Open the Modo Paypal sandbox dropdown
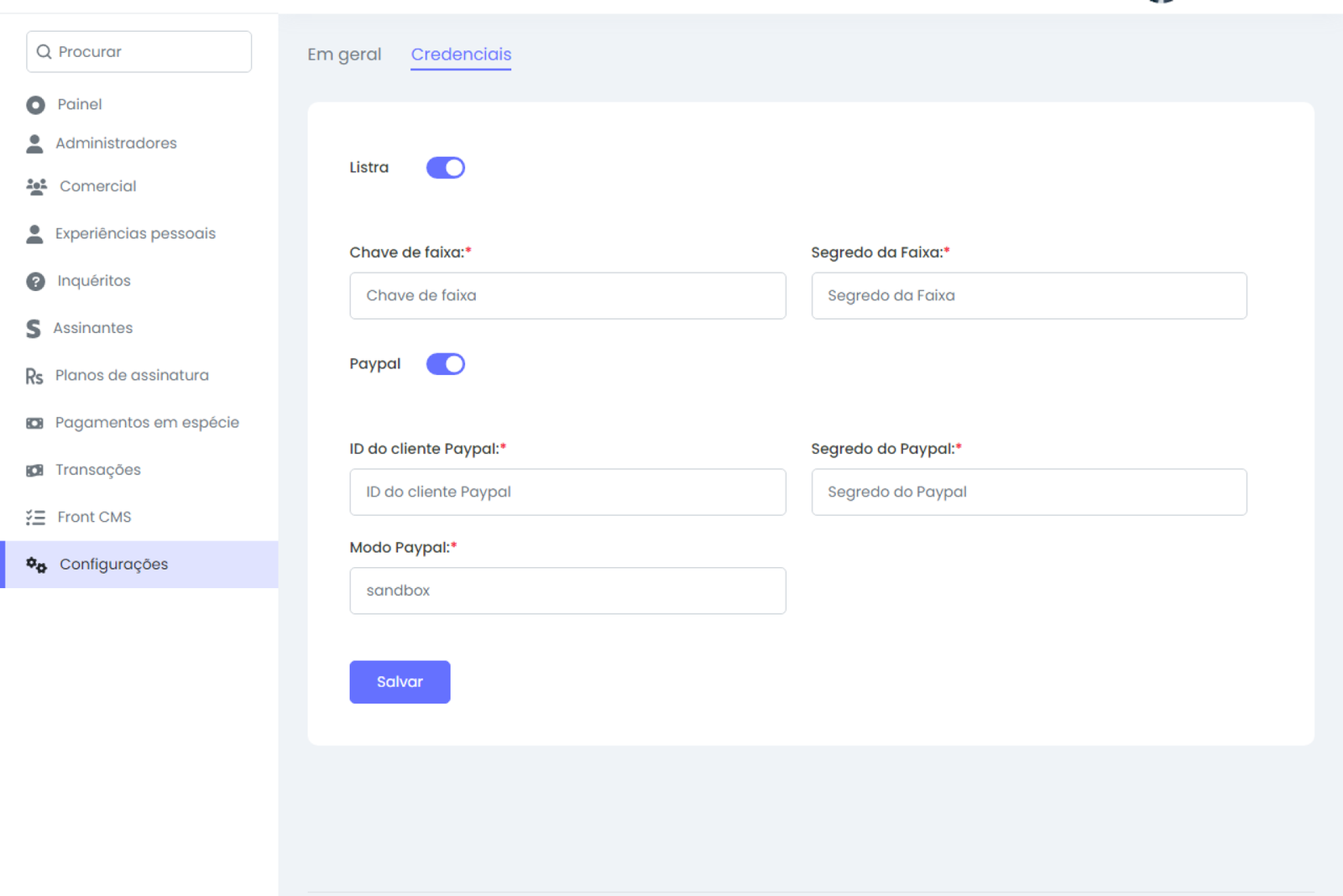Viewport: 1343px width, 896px height. click(567, 591)
